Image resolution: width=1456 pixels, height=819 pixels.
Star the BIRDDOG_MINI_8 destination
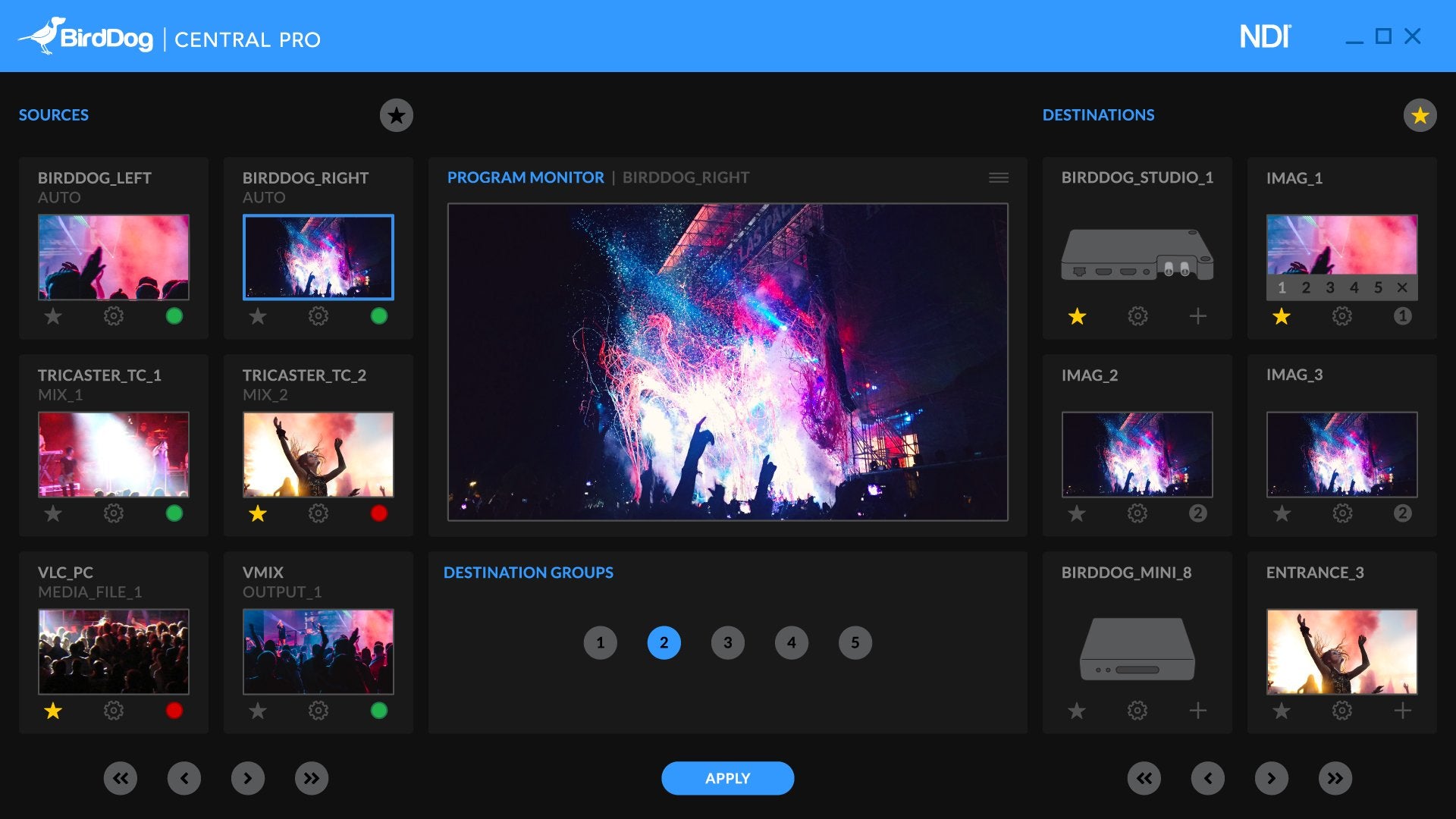pyautogui.click(x=1077, y=711)
